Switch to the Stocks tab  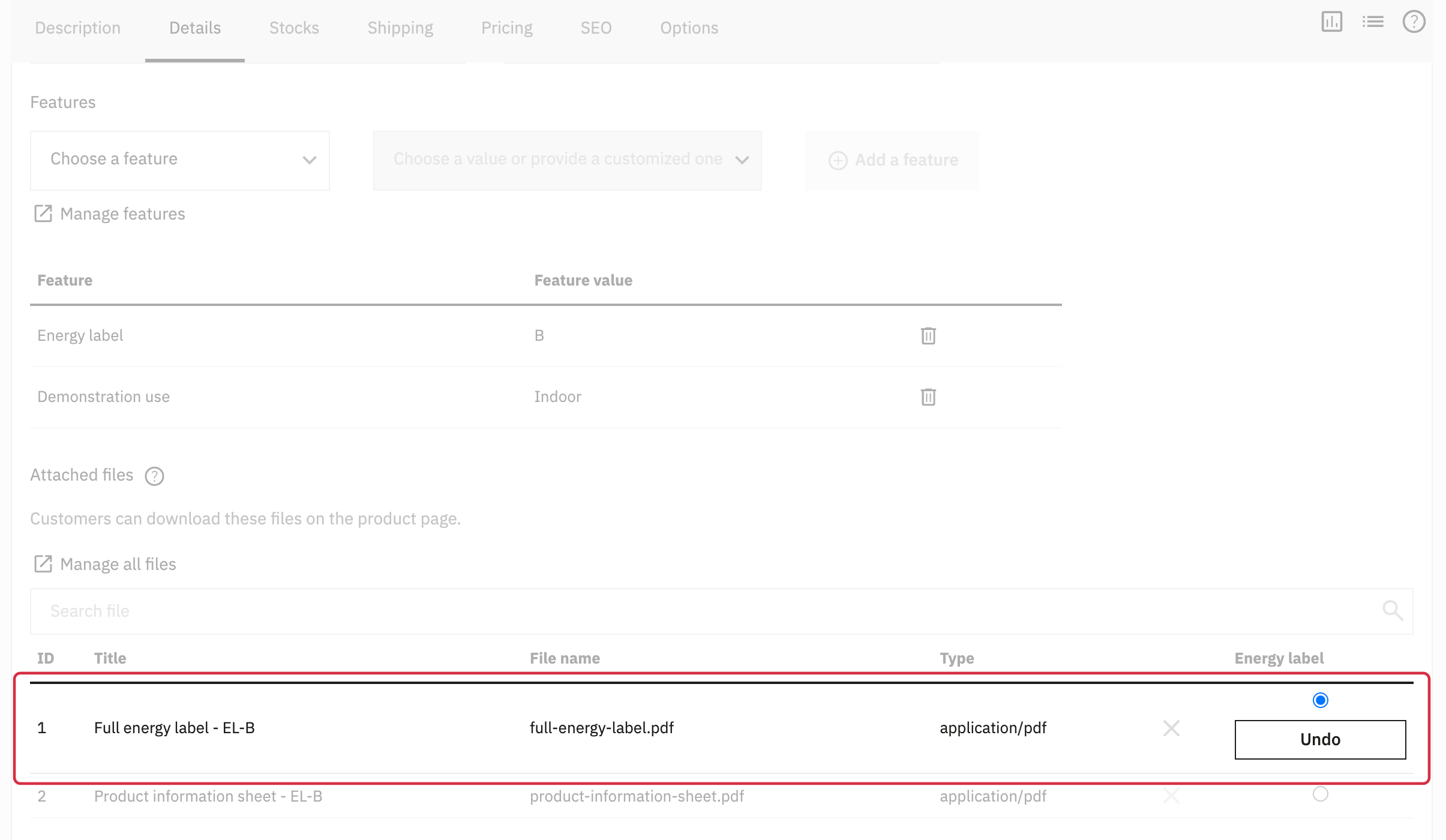pyautogui.click(x=294, y=28)
